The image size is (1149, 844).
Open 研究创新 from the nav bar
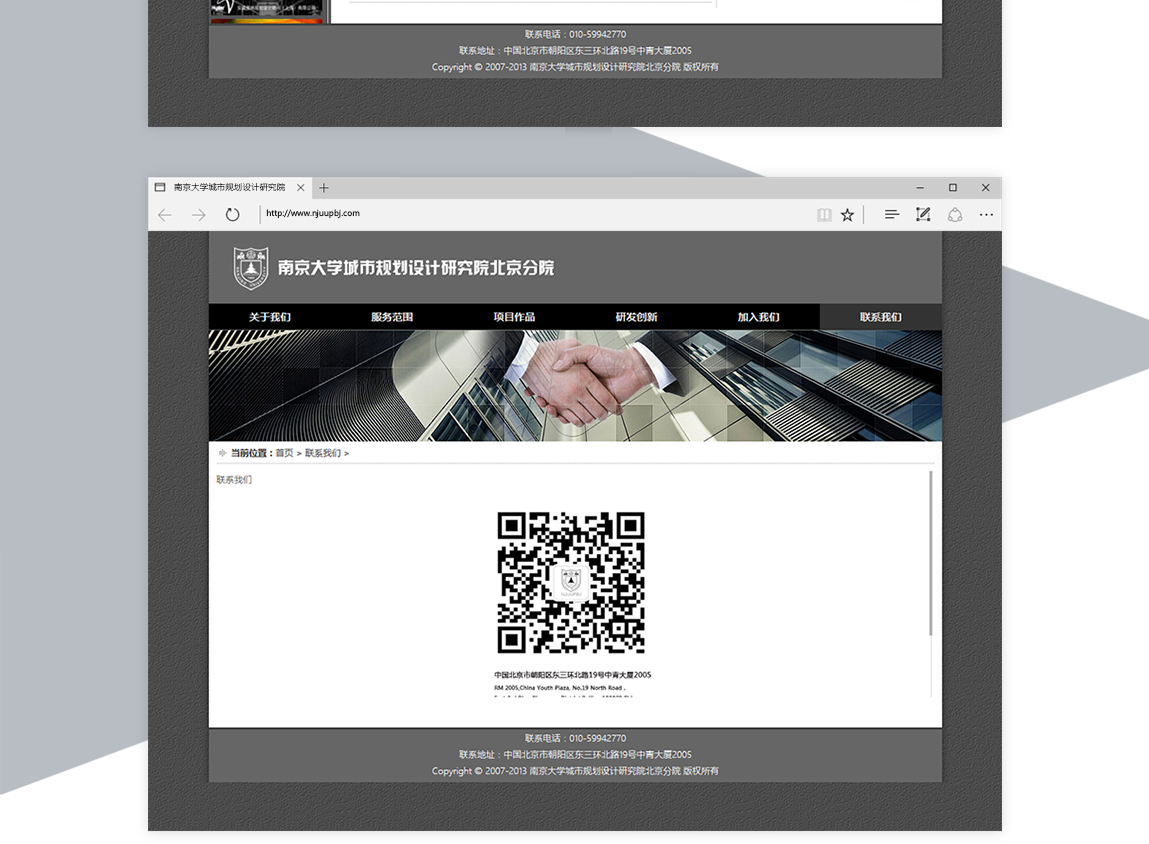(x=636, y=317)
